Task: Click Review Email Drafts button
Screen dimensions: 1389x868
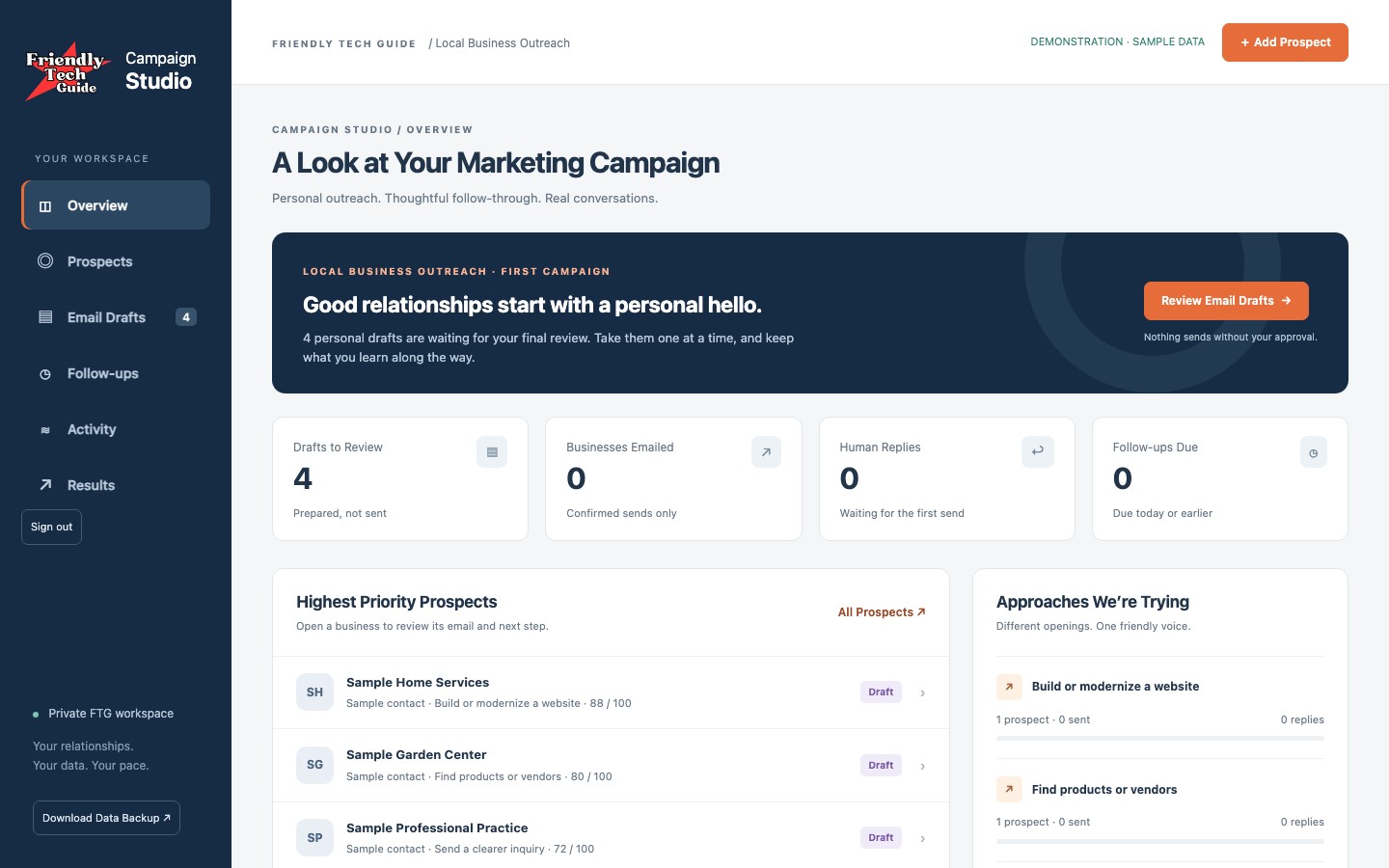Action: point(1226,301)
